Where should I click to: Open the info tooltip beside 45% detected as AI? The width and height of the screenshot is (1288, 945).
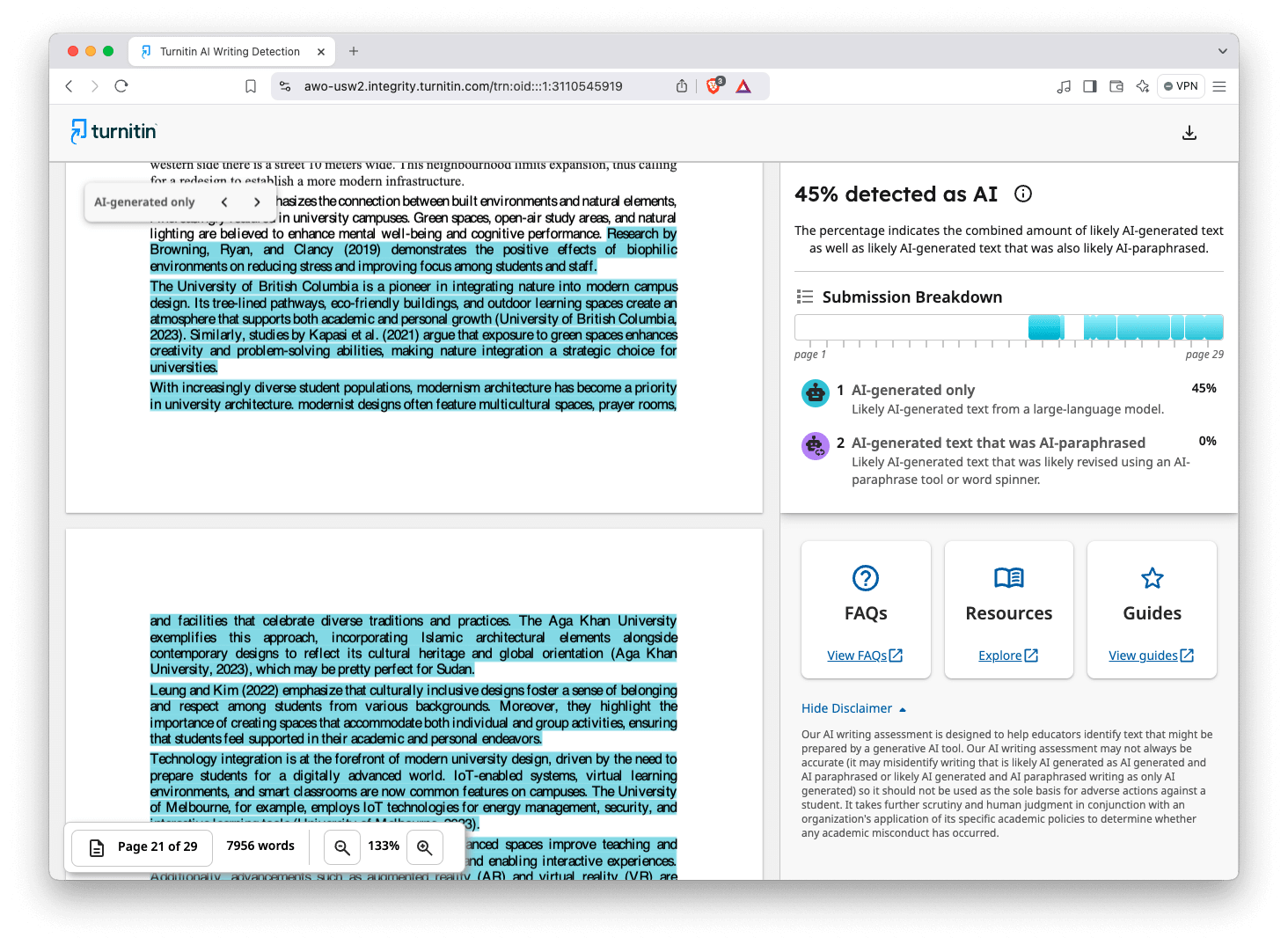coord(1022,194)
